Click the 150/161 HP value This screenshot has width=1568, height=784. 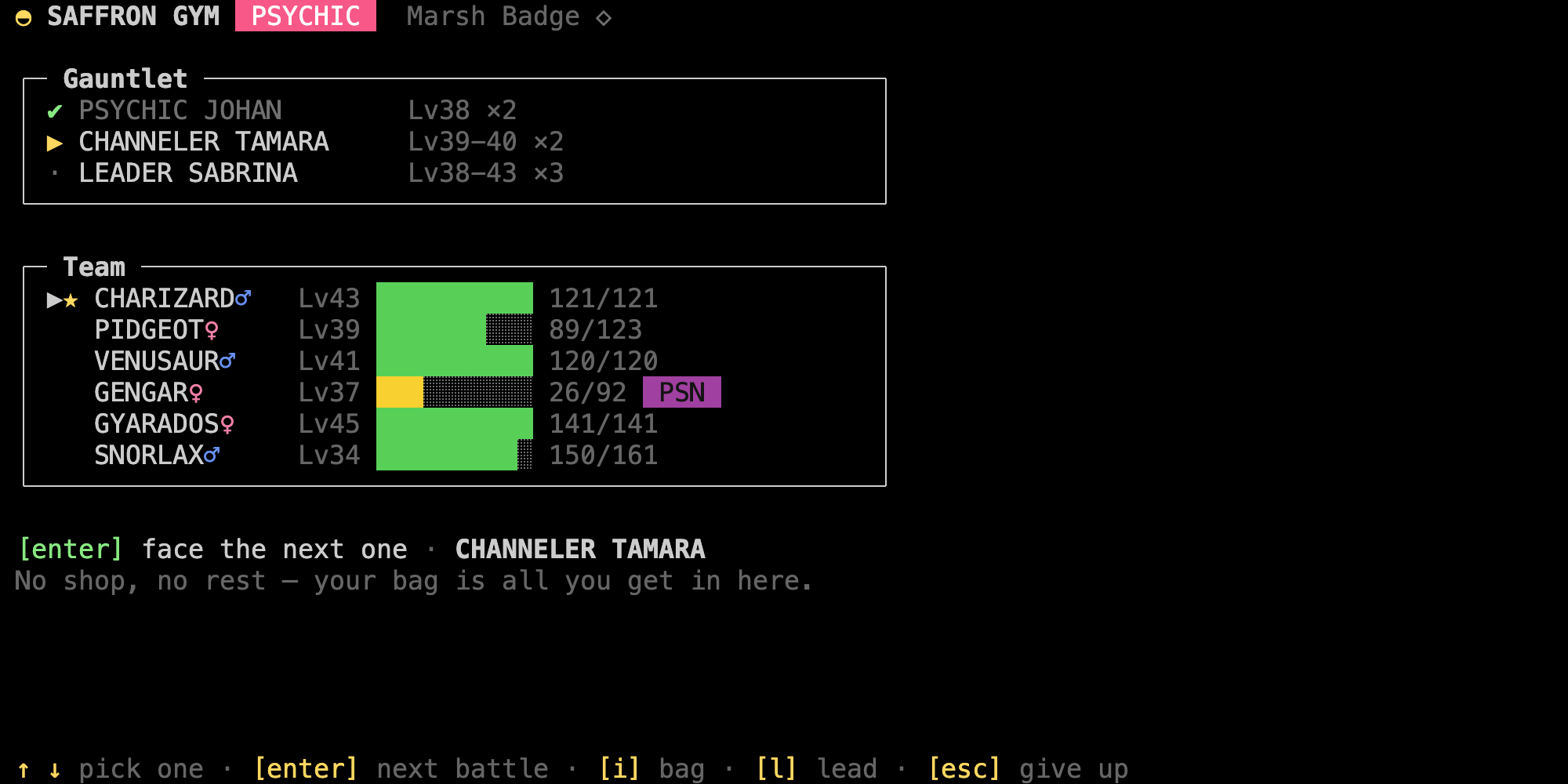pos(604,456)
